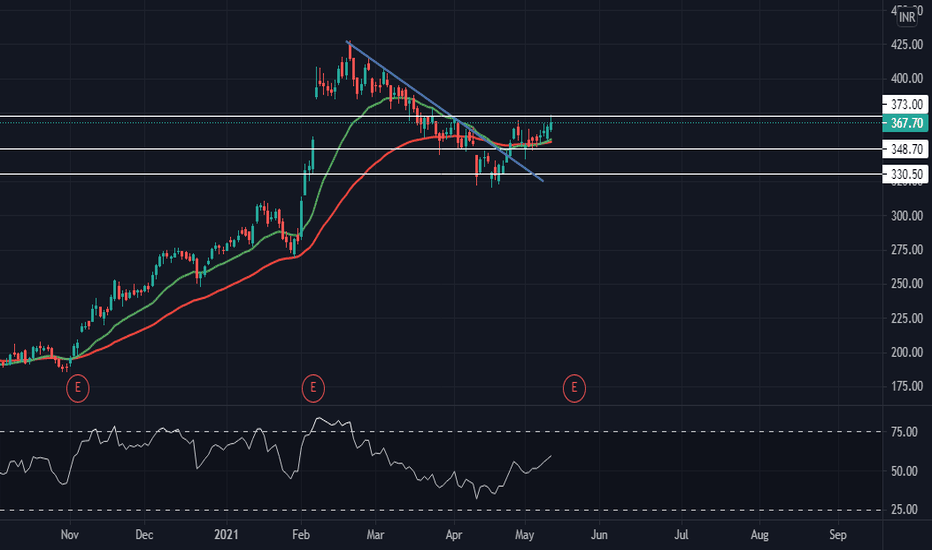Click the Jul label on time axis

681,535
